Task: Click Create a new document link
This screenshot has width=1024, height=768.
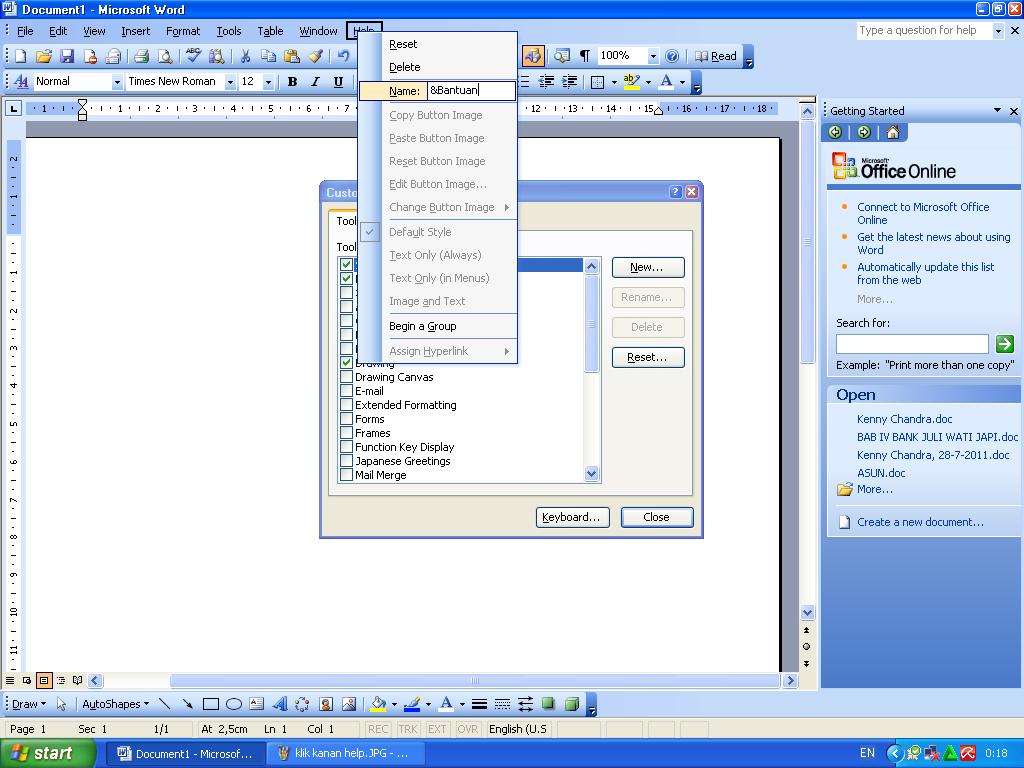Action: [x=920, y=522]
